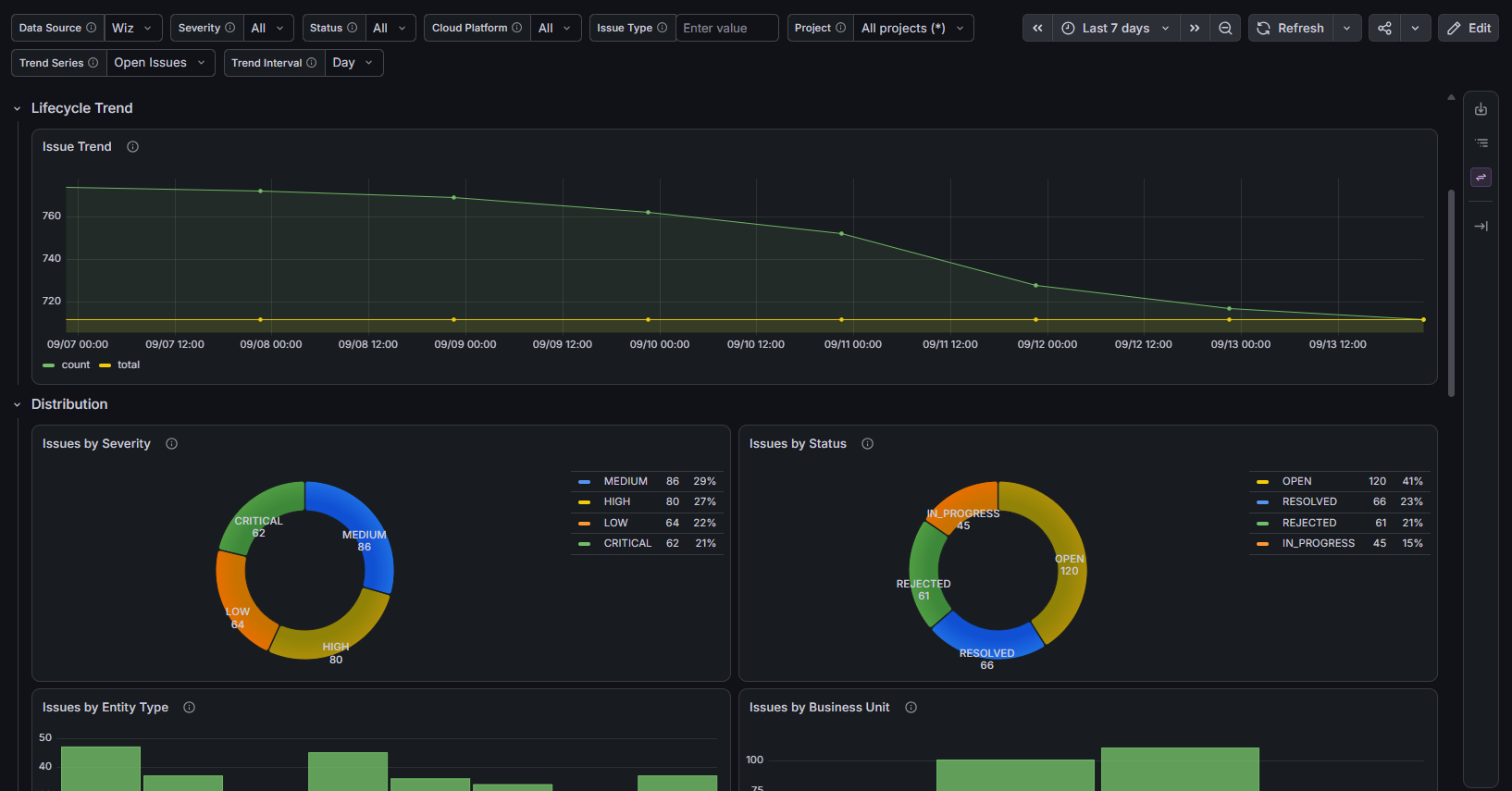The image size is (1512, 791).
Task: Click the Issues by Entity Type info icon
Action: 189,708
